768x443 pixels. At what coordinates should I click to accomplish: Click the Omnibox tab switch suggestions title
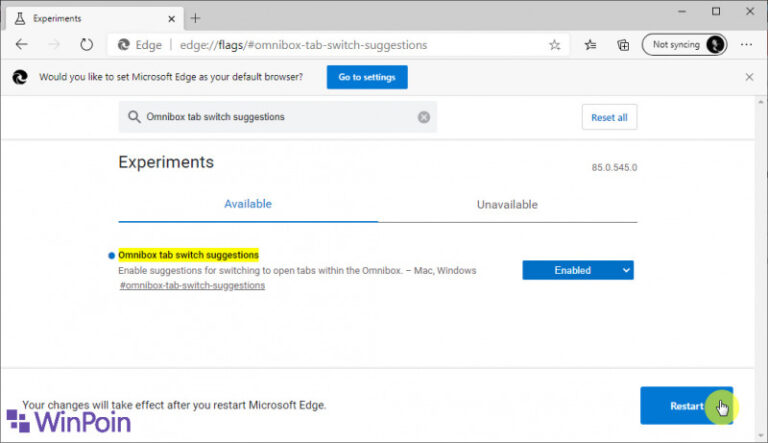coord(189,255)
